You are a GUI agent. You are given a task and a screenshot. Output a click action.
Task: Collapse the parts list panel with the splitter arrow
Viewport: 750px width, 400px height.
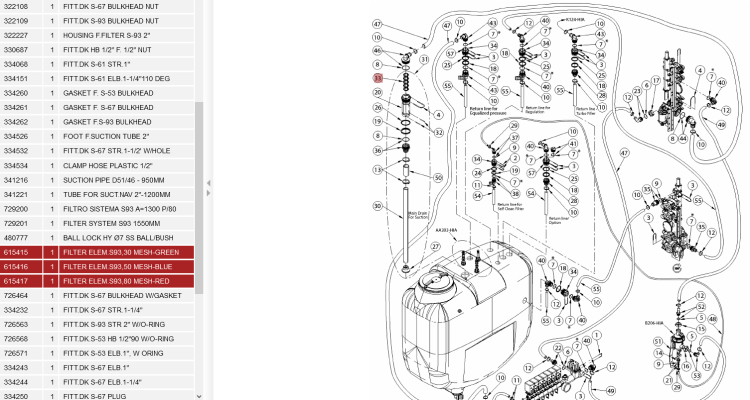[x=208, y=183]
